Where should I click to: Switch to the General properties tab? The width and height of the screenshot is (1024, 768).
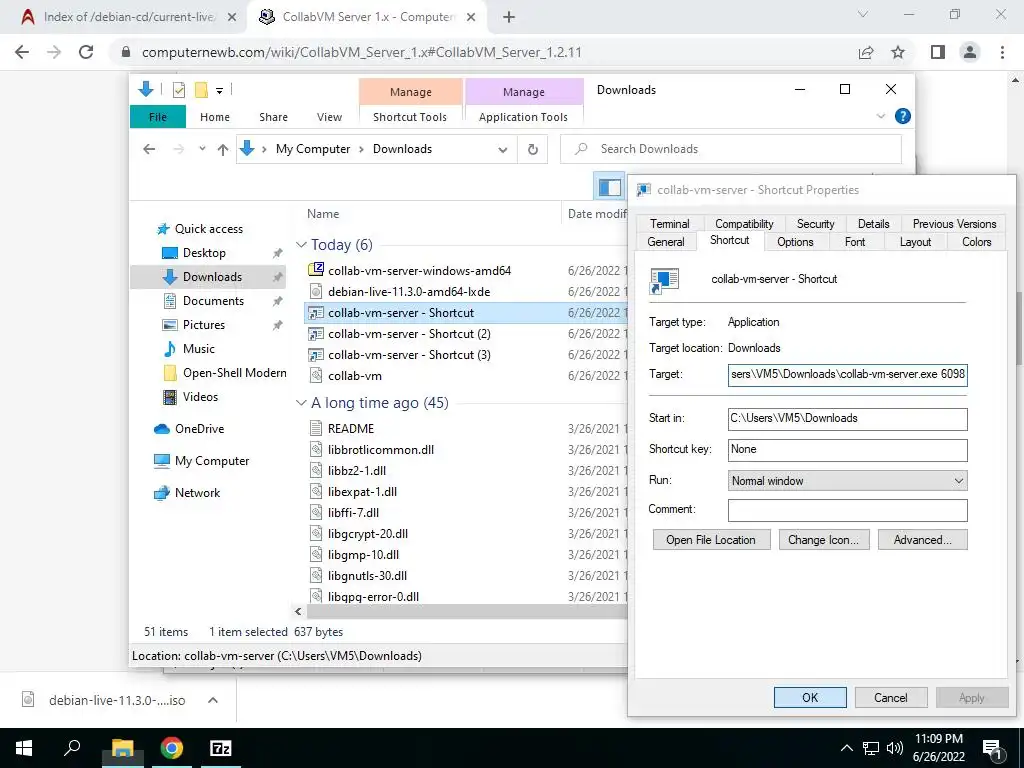665,242
